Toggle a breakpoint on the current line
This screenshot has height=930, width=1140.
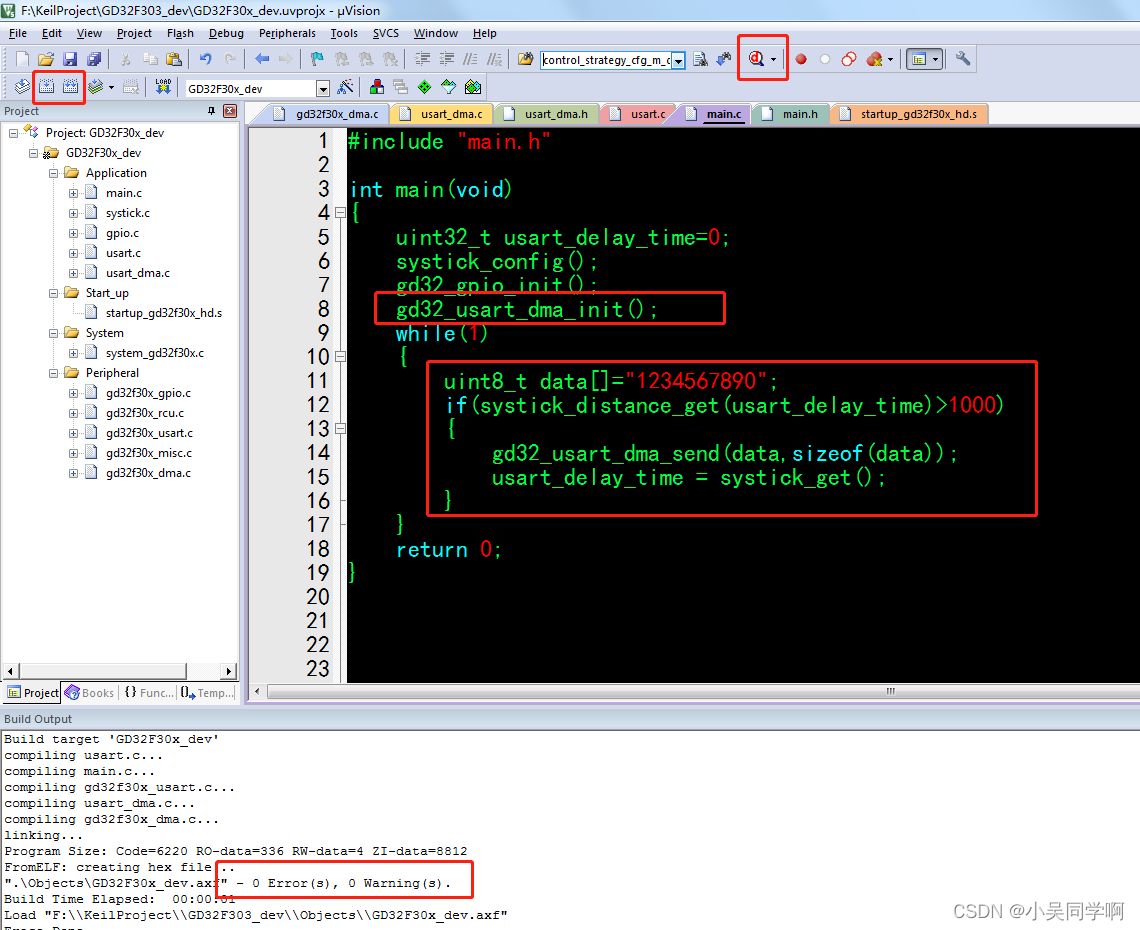click(x=799, y=58)
